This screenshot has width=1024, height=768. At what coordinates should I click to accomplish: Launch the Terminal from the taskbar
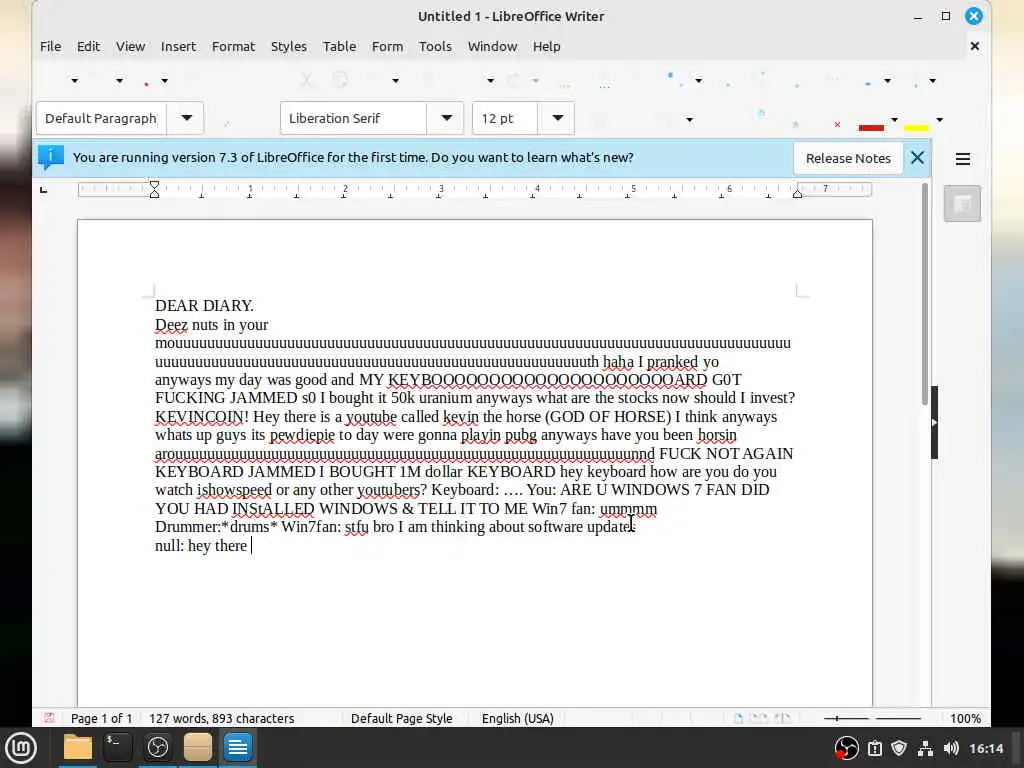tap(117, 747)
